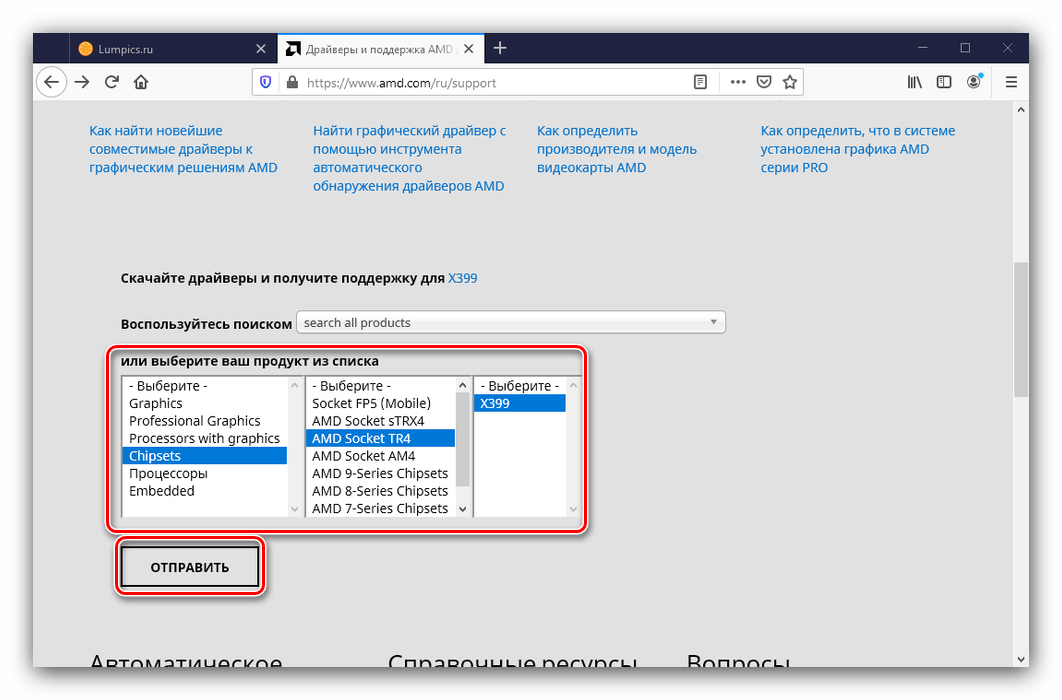The height and width of the screenshot is (700, 1062).
Task: Choose AMD Socket AM4 from list
Action: (363, 456)
